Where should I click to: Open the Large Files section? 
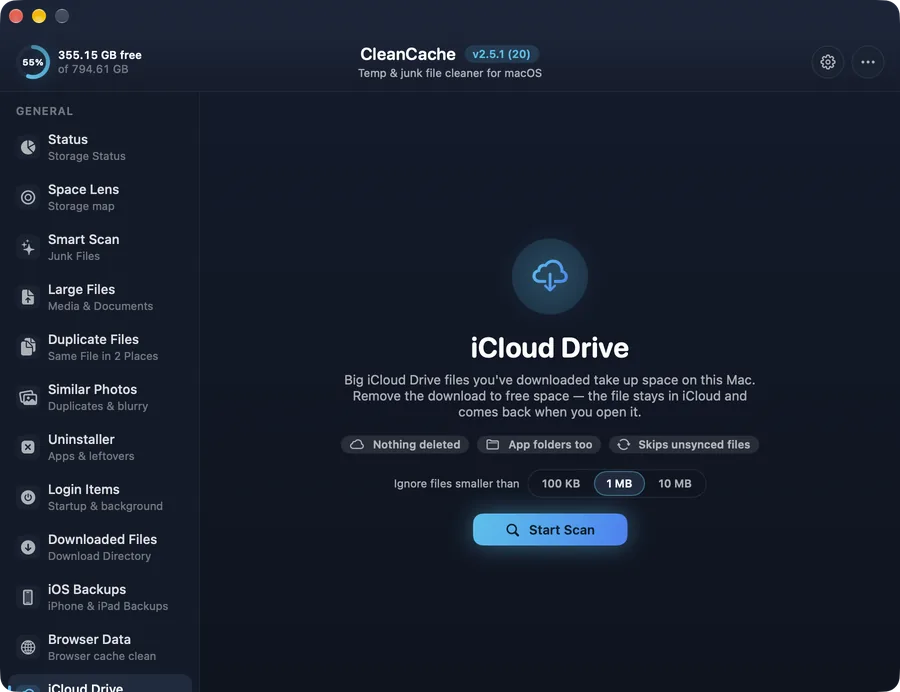[x=100, y=297]
